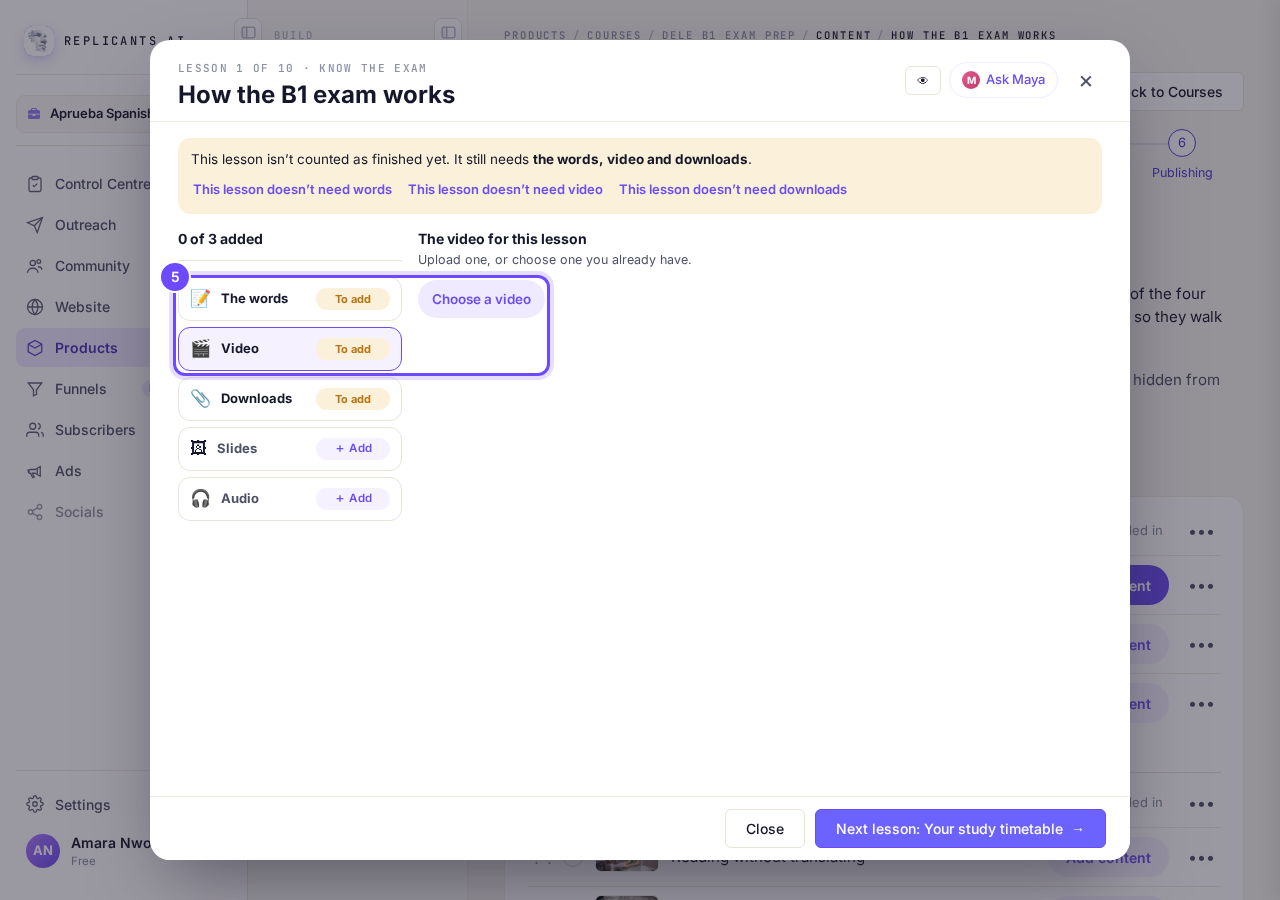Click 'This lesson doesn't need downloads' link

pyautogui.click(x=733, y=189)
